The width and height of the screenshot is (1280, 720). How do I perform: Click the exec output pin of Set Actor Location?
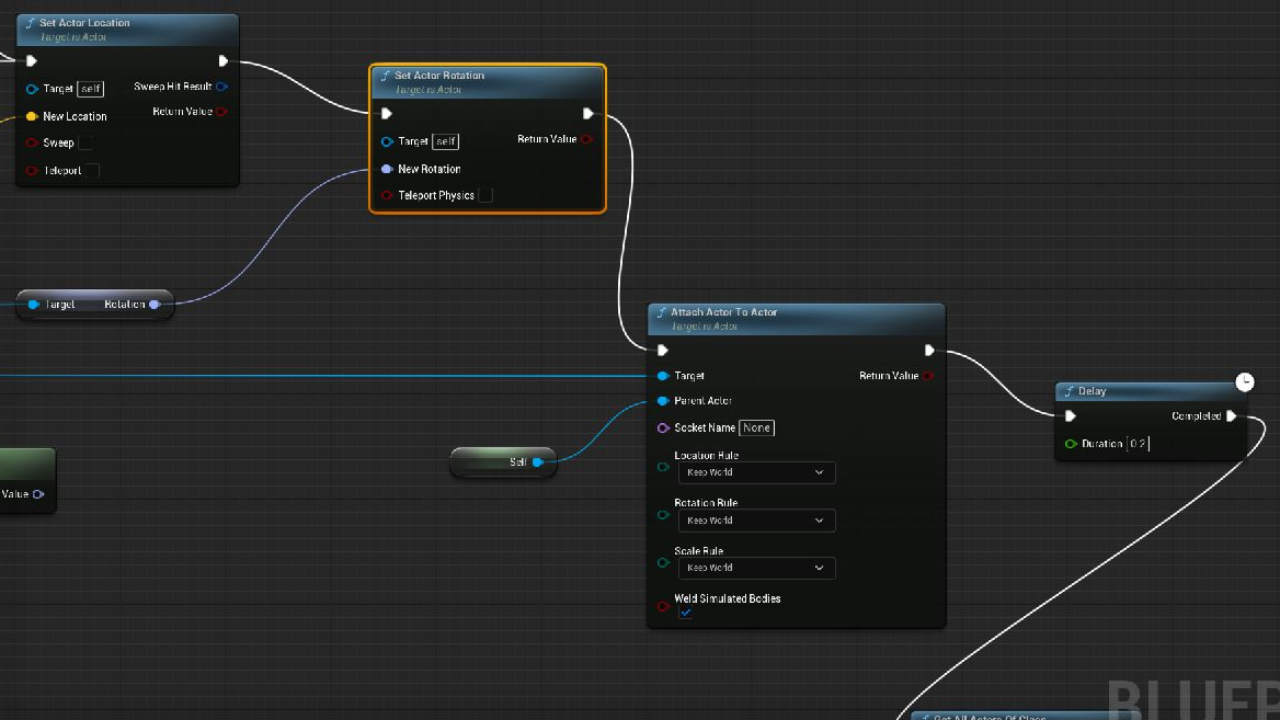tap(223, 61)
